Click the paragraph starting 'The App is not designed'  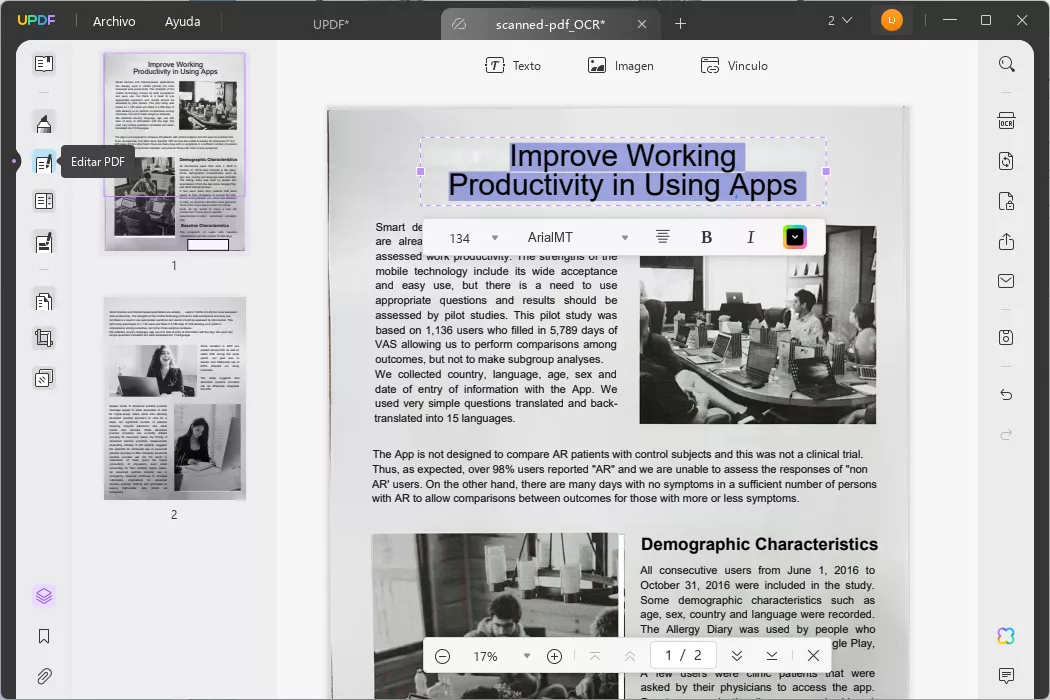tap(624, 476)
